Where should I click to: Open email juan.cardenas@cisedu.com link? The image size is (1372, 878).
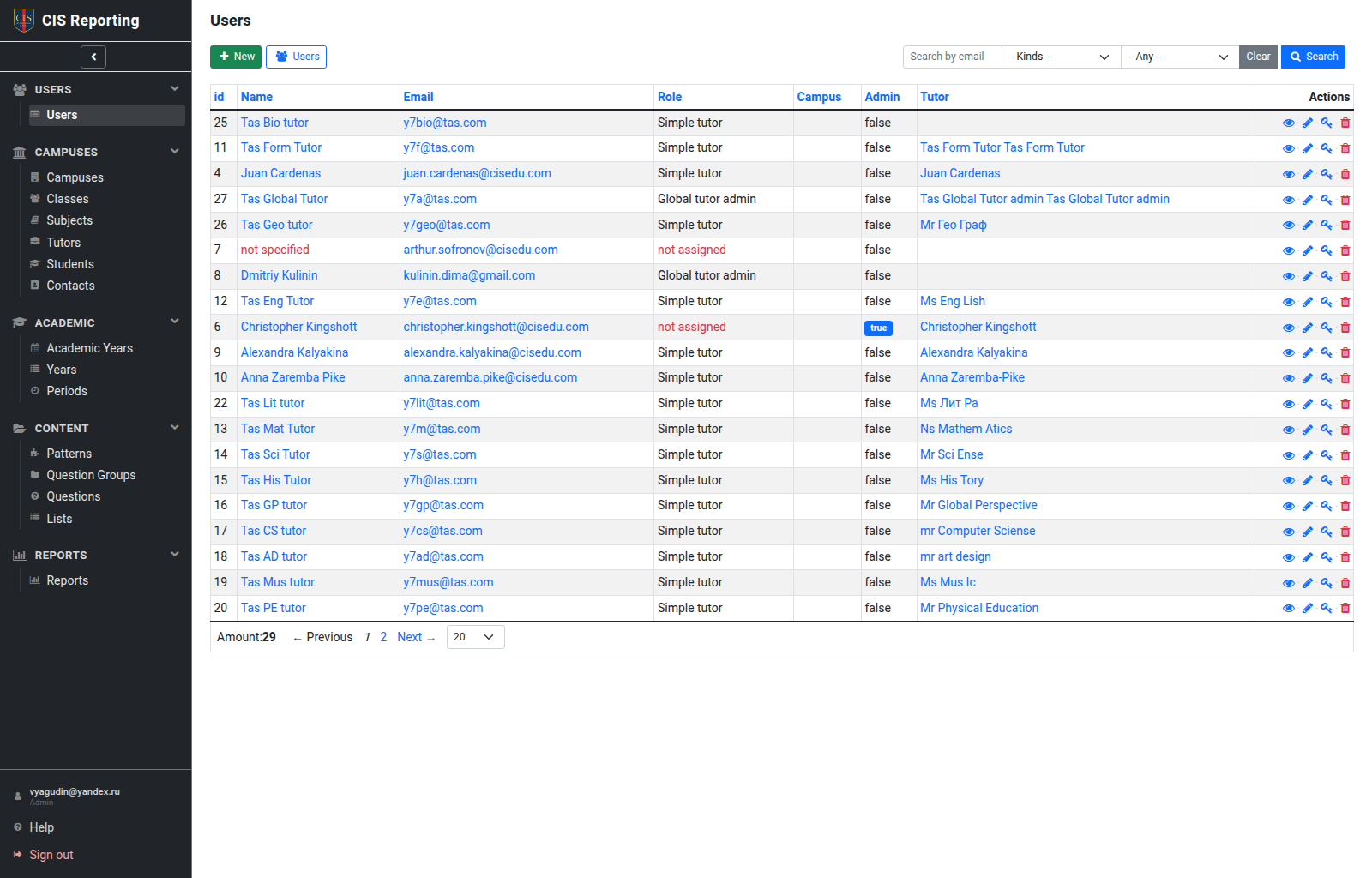[478, 173]
